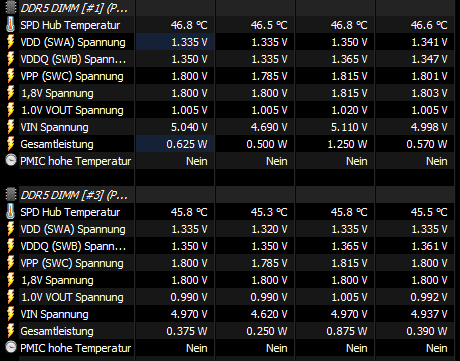This screenshot has height=361, width=460.
Task: Click the 1.347 V VDDQ value
Action: pos(429,59)
